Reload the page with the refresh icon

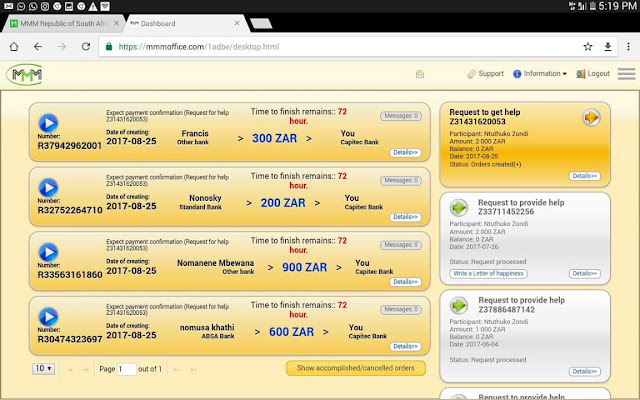click(x=86, y=47)
